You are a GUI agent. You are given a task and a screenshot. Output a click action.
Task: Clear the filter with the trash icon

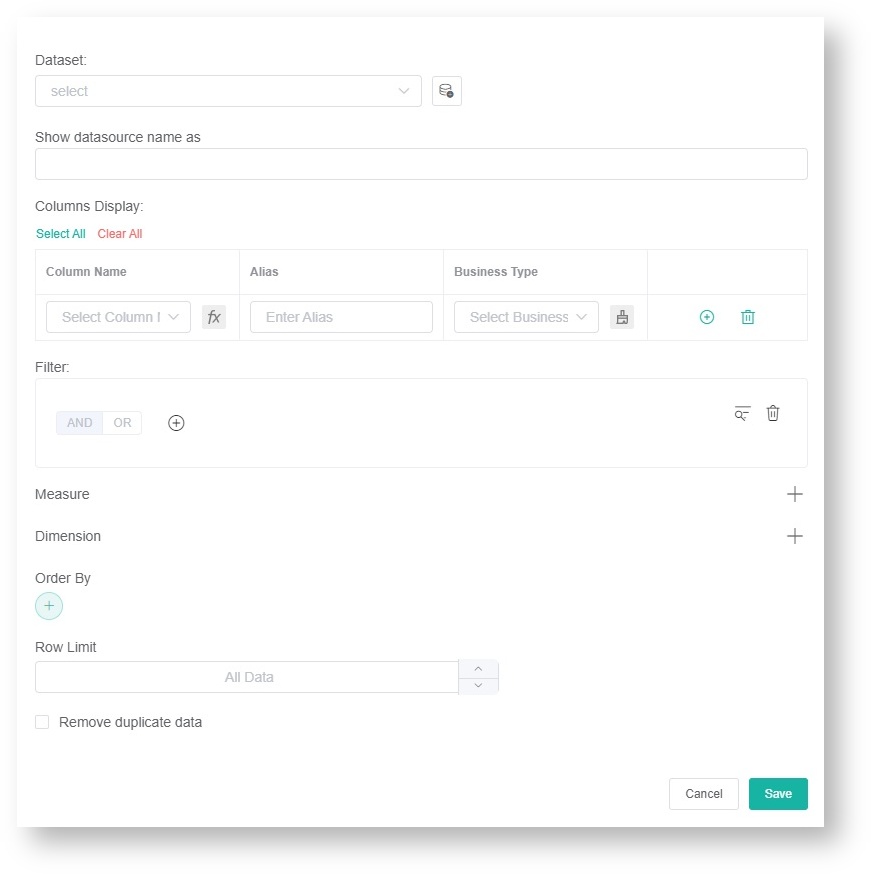coord(773,413)
